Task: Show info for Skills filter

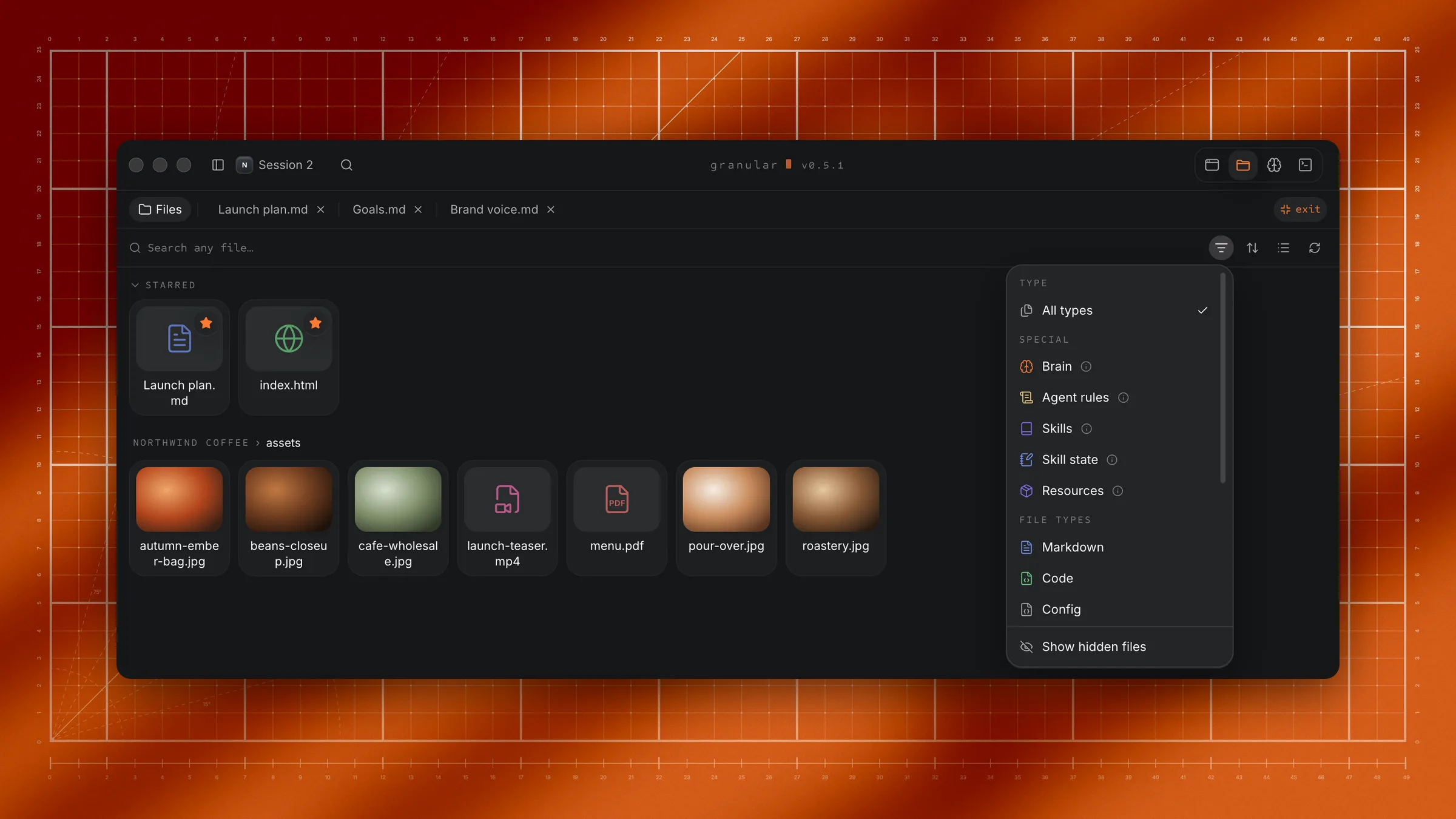Action: tap(1087, 429)
